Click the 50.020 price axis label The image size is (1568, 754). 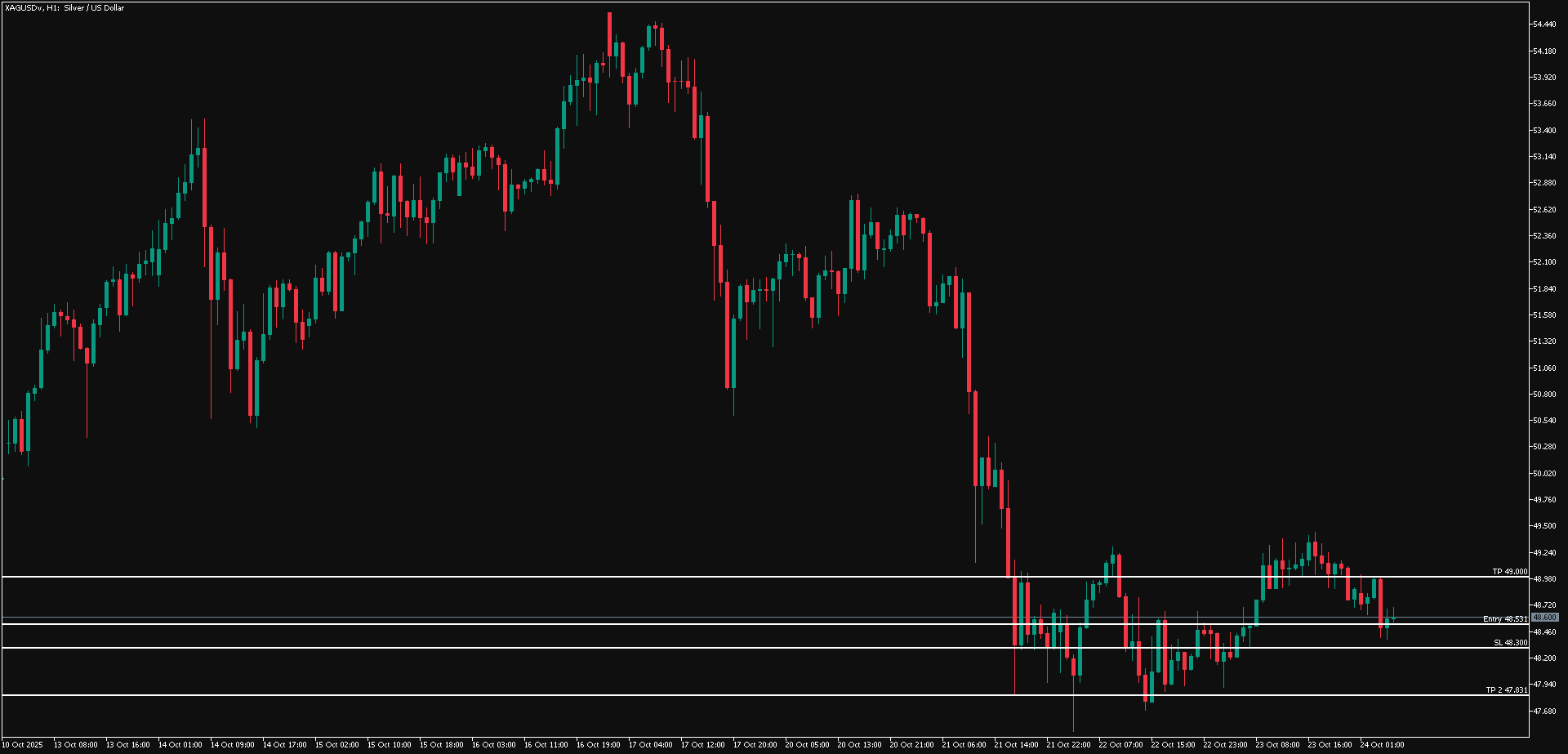tap(1543, 473)
